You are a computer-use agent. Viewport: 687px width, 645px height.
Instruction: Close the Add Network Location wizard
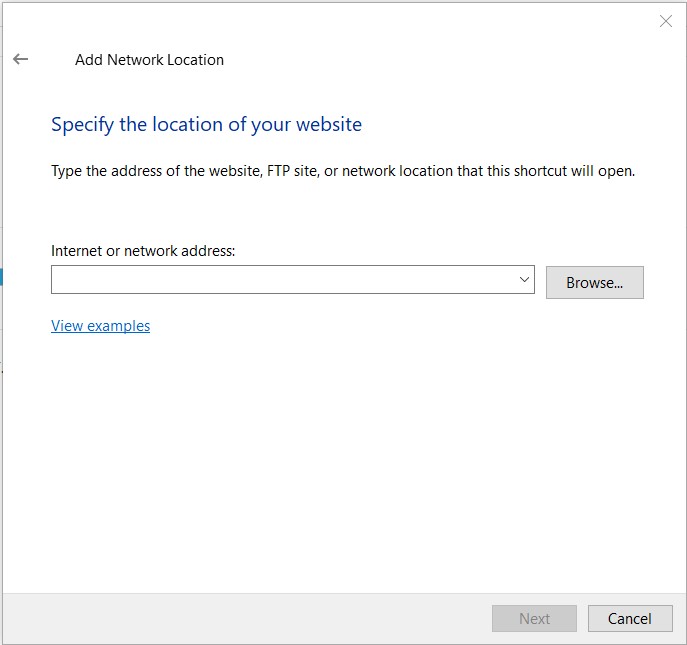[666, 21]
